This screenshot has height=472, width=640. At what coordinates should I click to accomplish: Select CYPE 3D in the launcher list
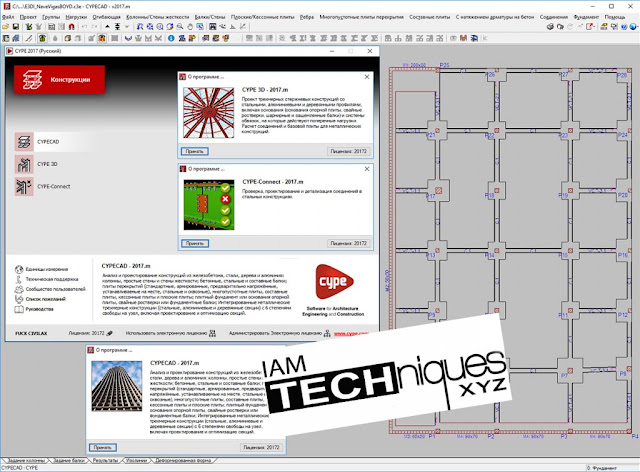(37, 164)
